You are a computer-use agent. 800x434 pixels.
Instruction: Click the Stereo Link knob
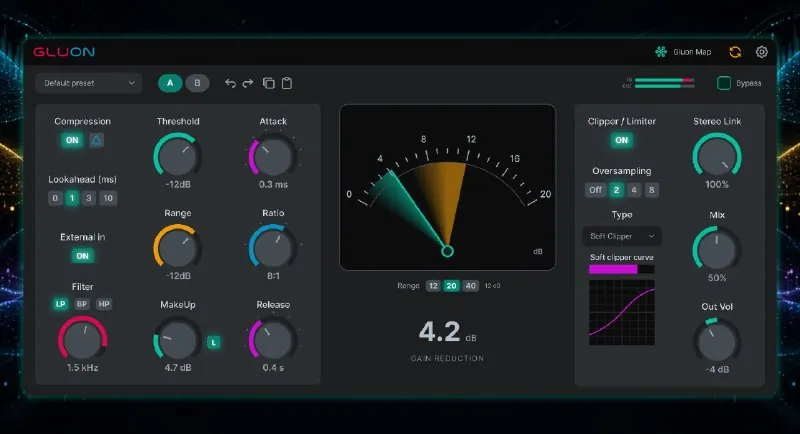pos(717,156)
